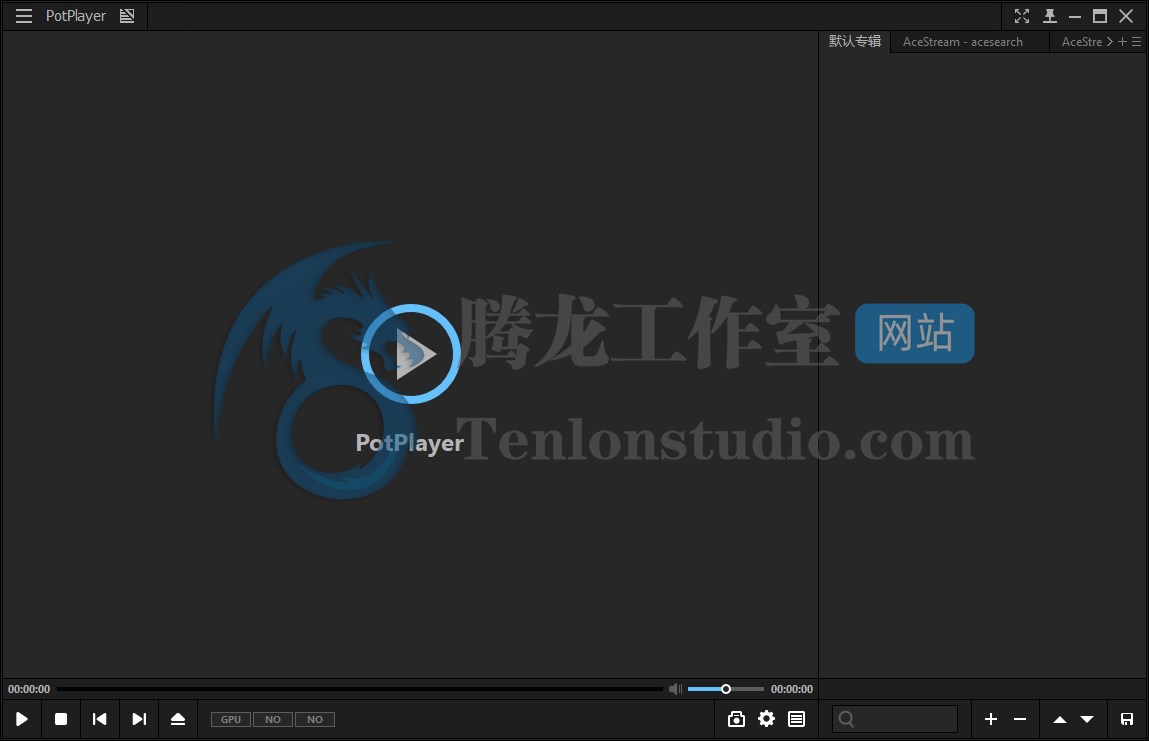1149x741 pixels.
Task: Open a file with the eject button
Action: (177, 719)
